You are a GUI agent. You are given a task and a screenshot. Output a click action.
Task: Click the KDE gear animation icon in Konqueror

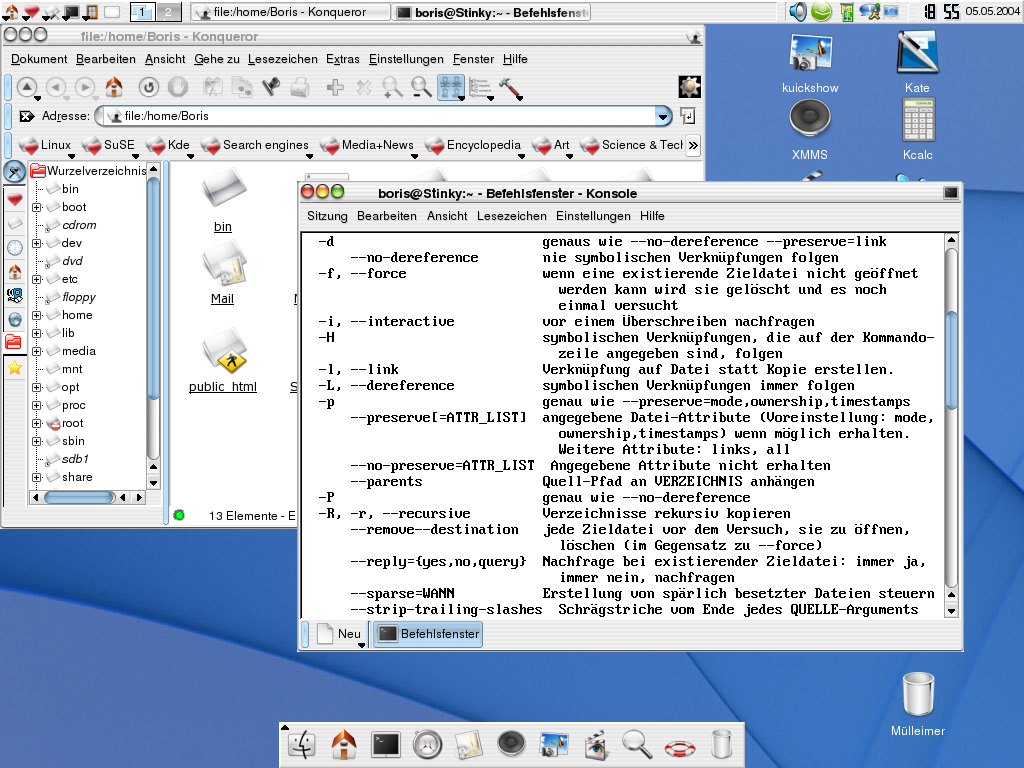[690, 87]
